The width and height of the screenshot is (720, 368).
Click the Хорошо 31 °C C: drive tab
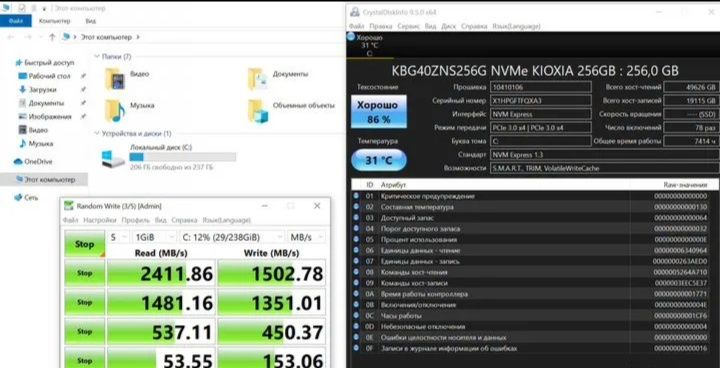[370, 45]
